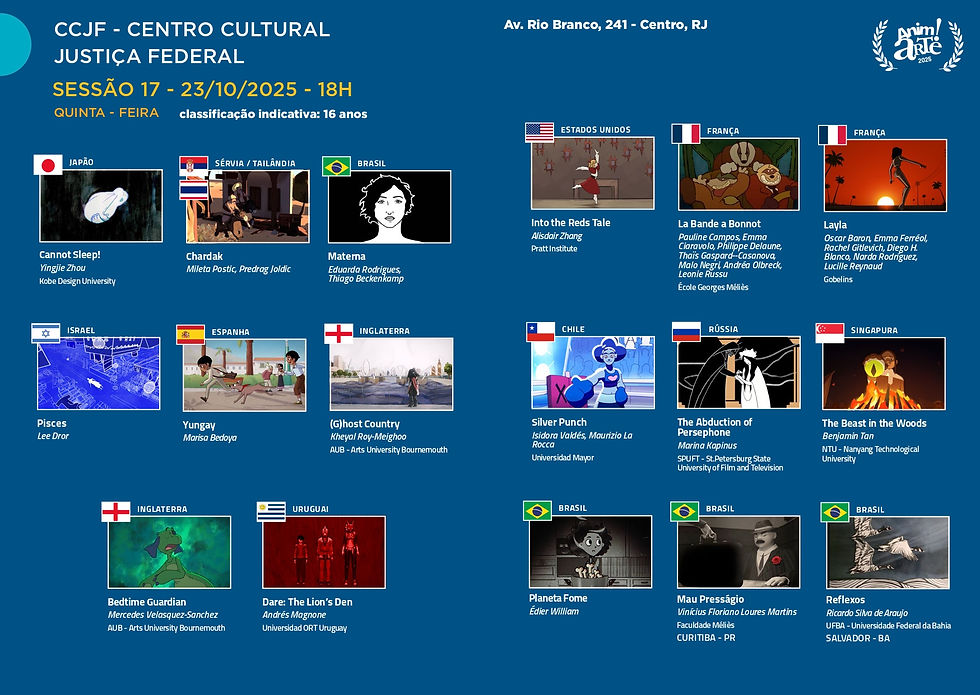This screenshot has width=980, height=695.
Task: Open the Pisces blue thumbnail
Action: tap(99, 374)
